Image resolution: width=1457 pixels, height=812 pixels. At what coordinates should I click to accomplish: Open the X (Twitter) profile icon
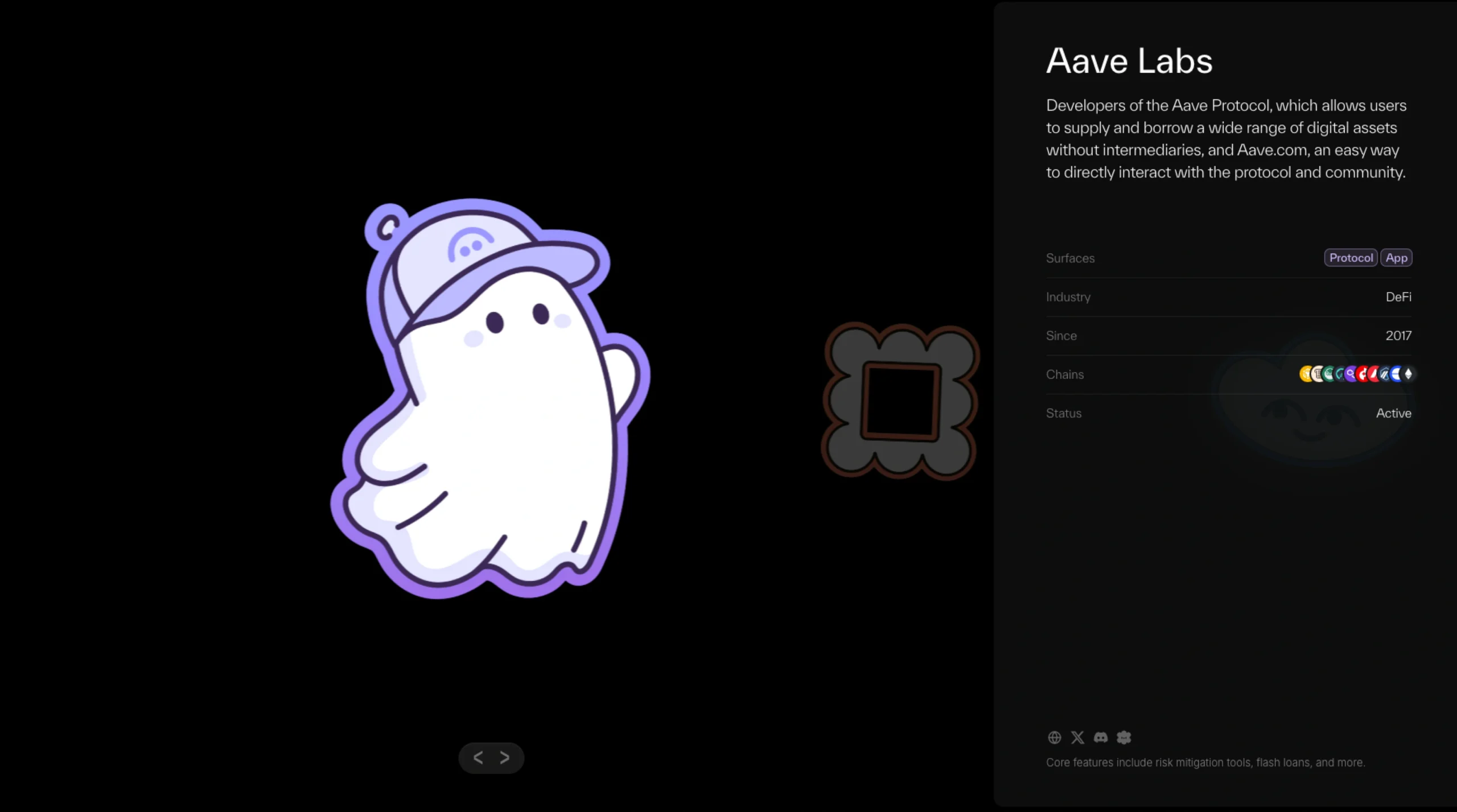pyautogui.click(x=1077, y=737)
